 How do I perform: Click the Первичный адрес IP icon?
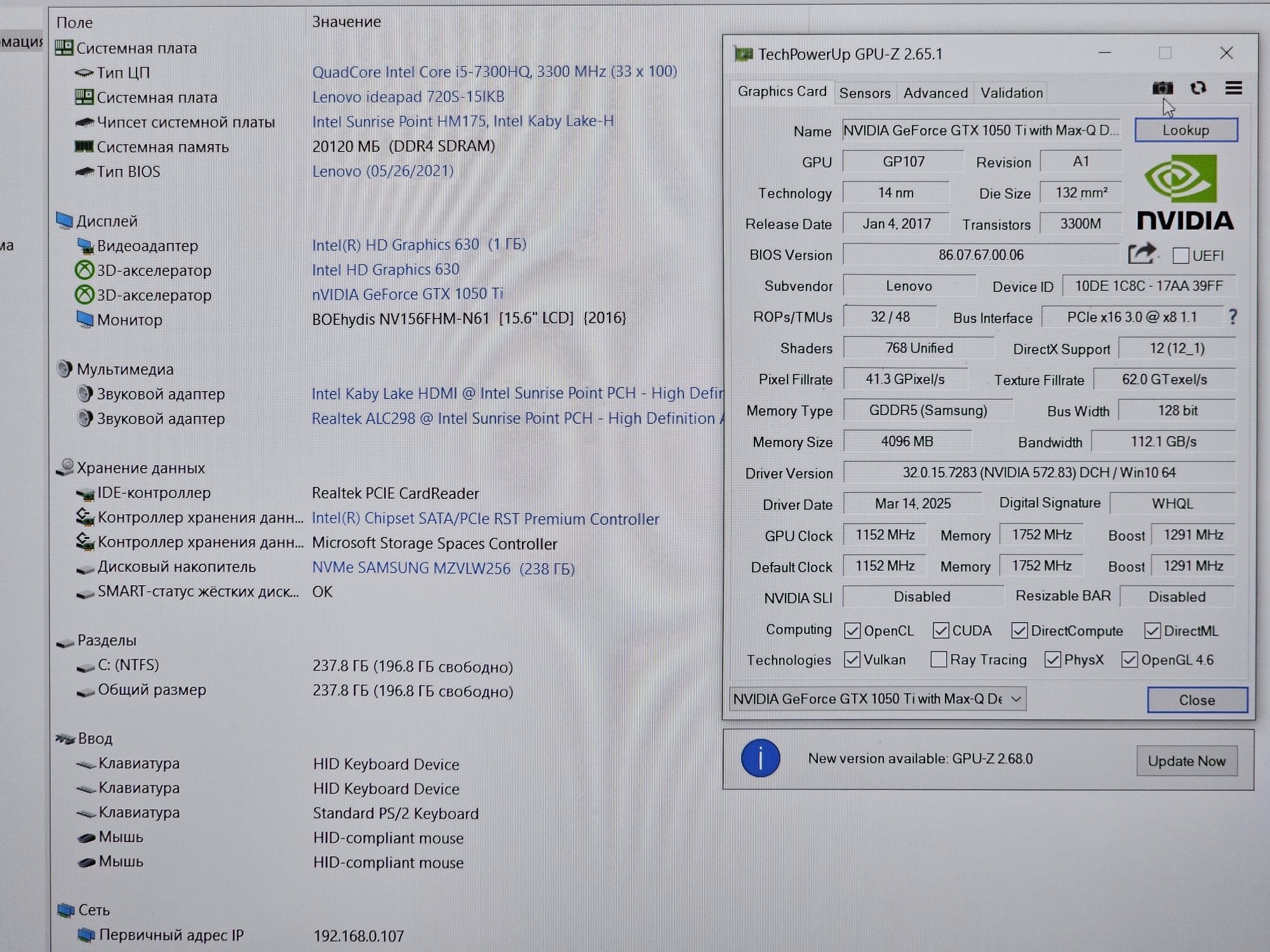click(86, 934)
